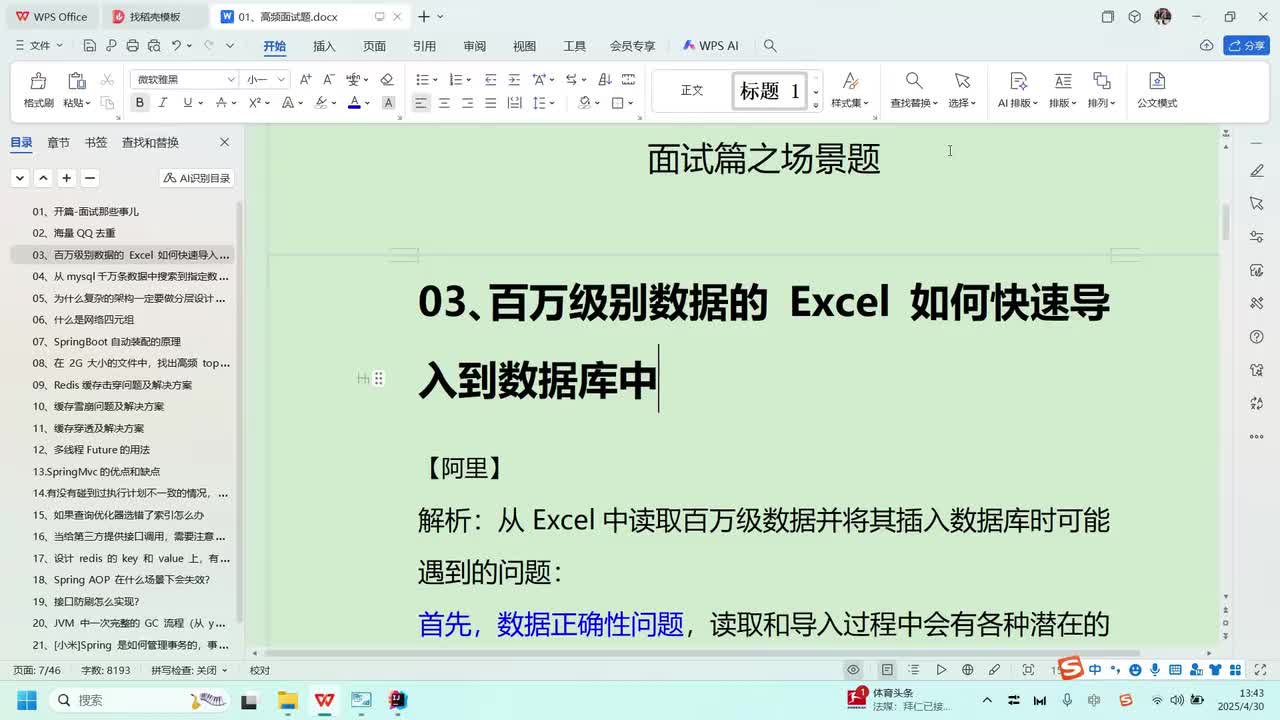Click the pen/edit icon in right sidebar

(x=1257, y=171)
